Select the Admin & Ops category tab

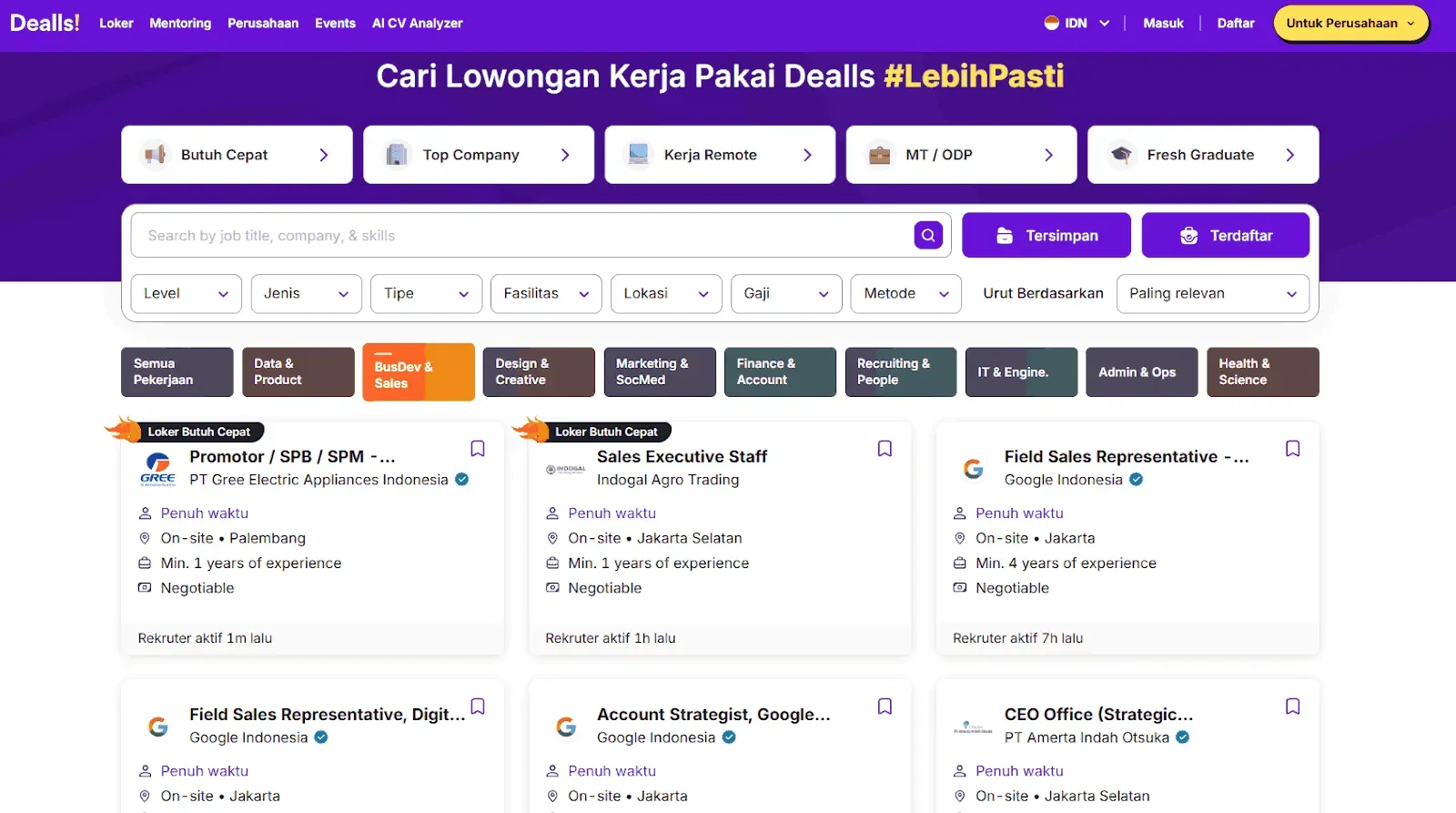(x=1142, y=371)
